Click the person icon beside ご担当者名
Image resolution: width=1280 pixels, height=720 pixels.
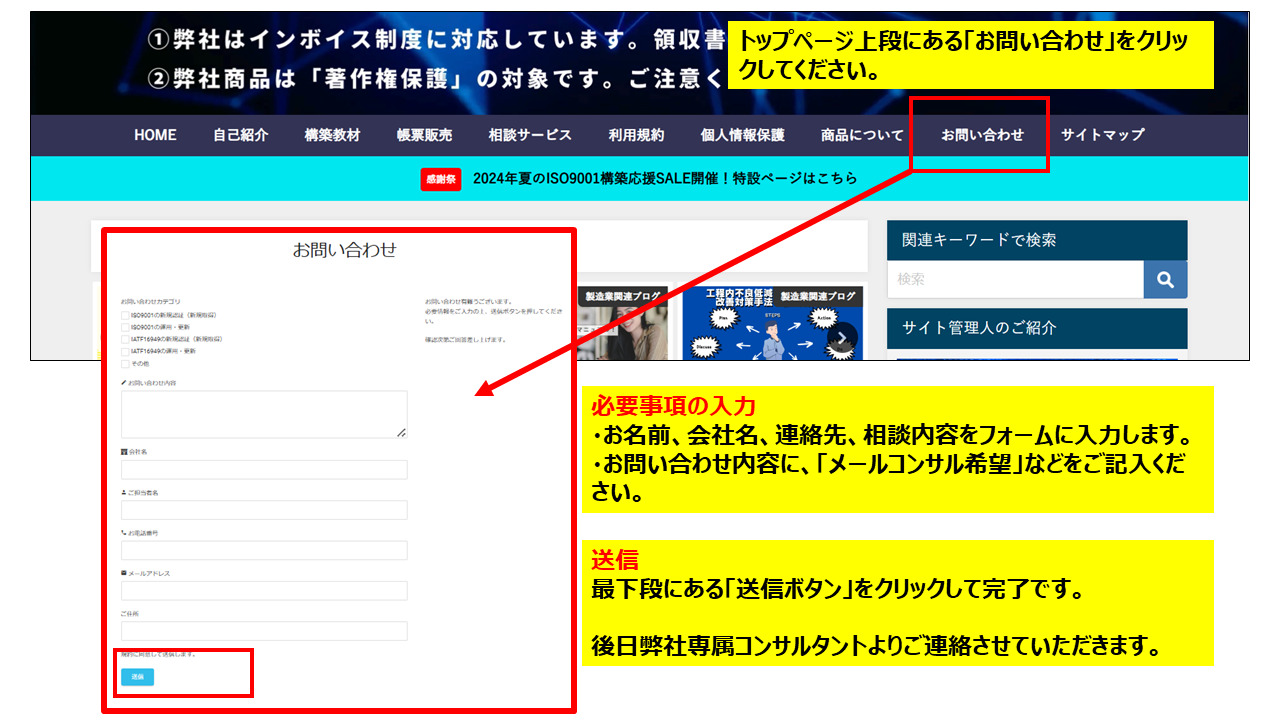point(122,492)
